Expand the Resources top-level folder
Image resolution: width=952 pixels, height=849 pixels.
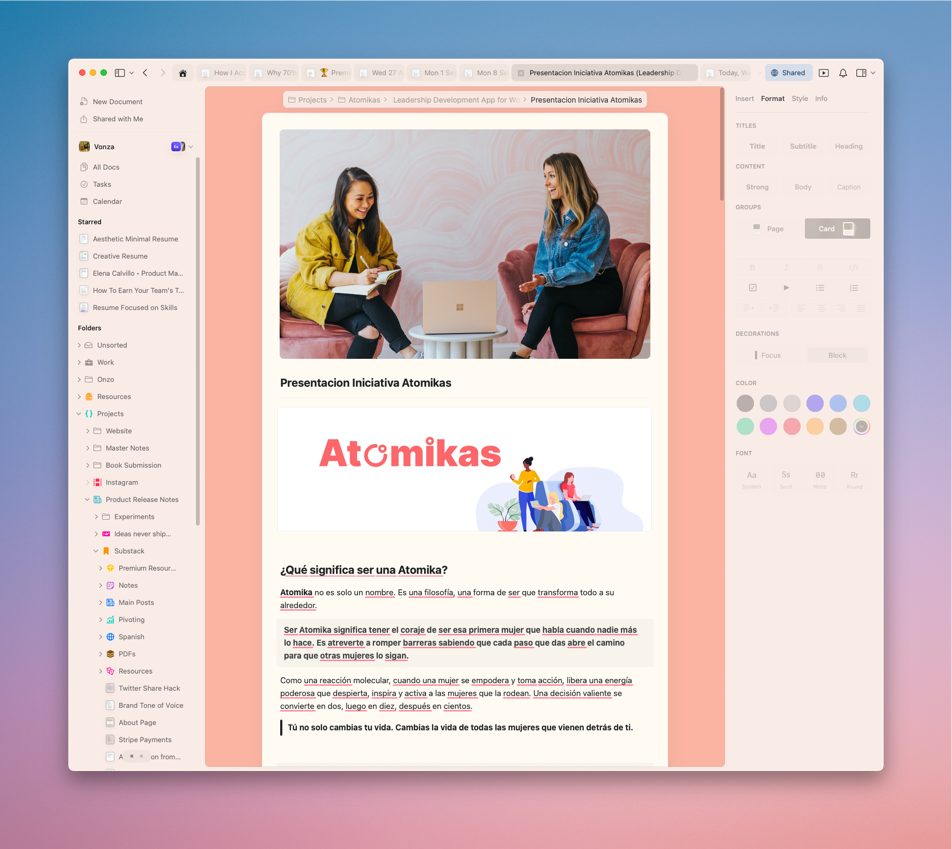click(x=79, y=397)
